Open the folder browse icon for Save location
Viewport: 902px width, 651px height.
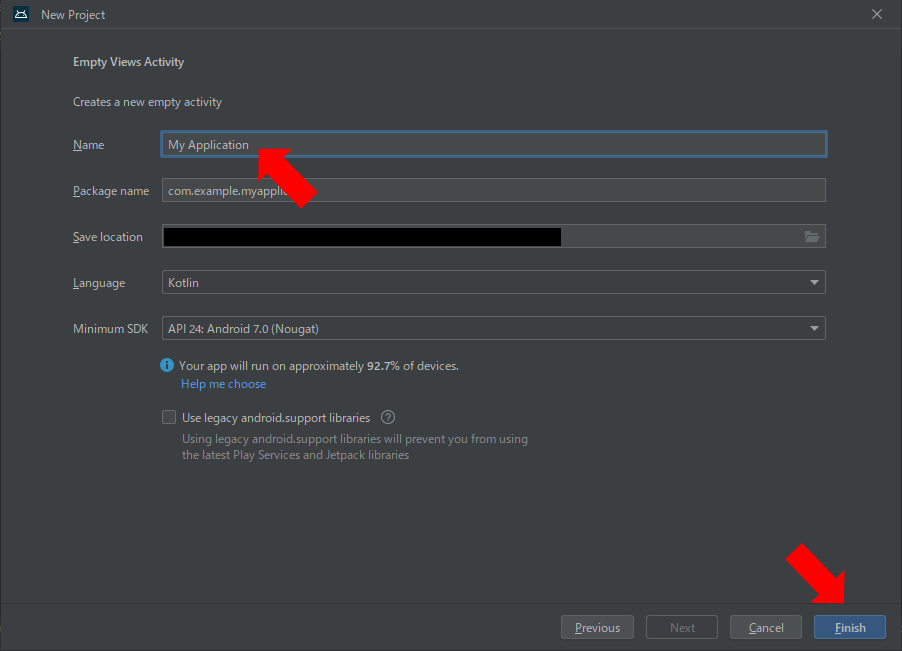point(812,236)
